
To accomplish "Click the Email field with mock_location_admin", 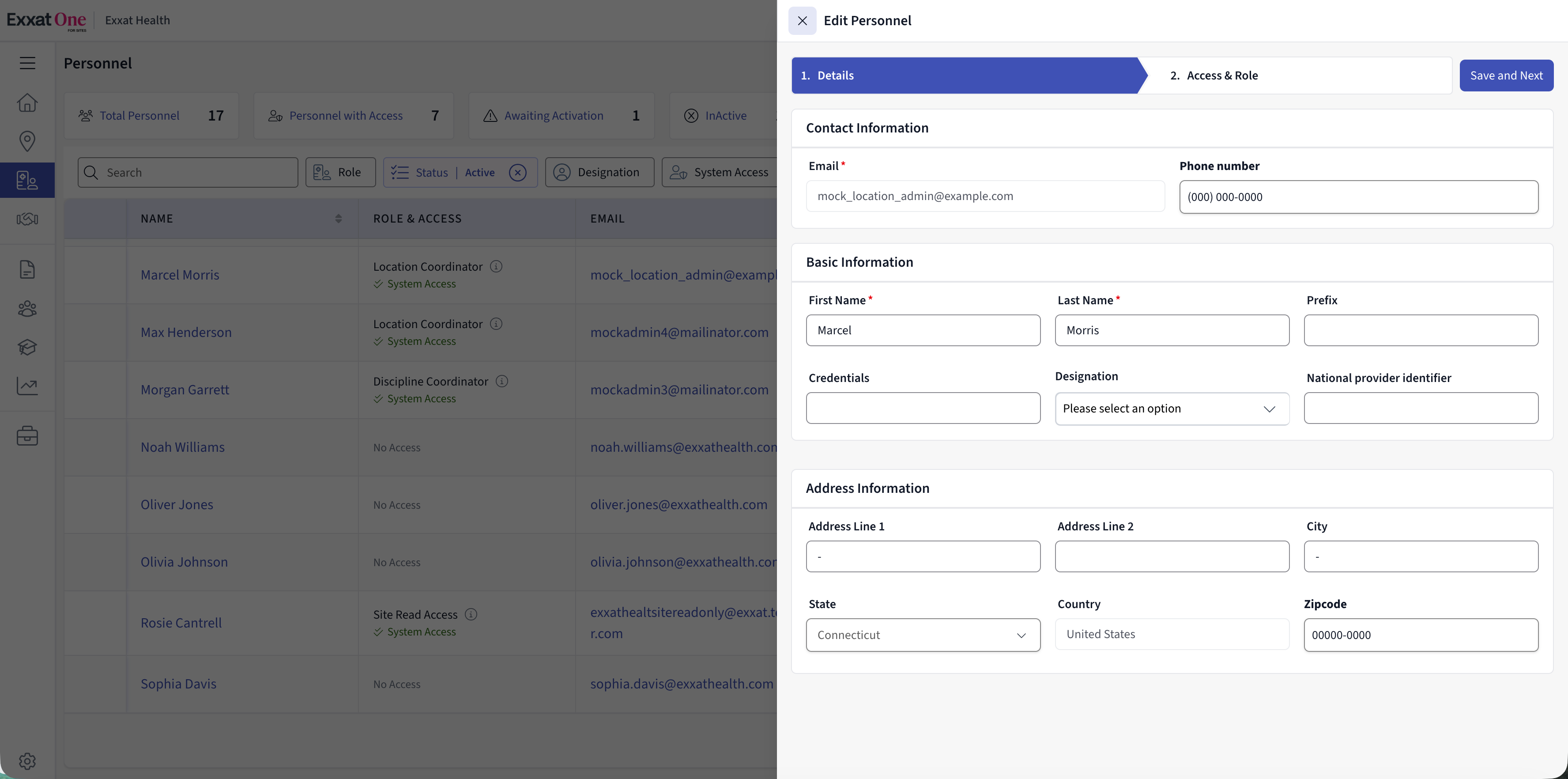I will 985,196.
